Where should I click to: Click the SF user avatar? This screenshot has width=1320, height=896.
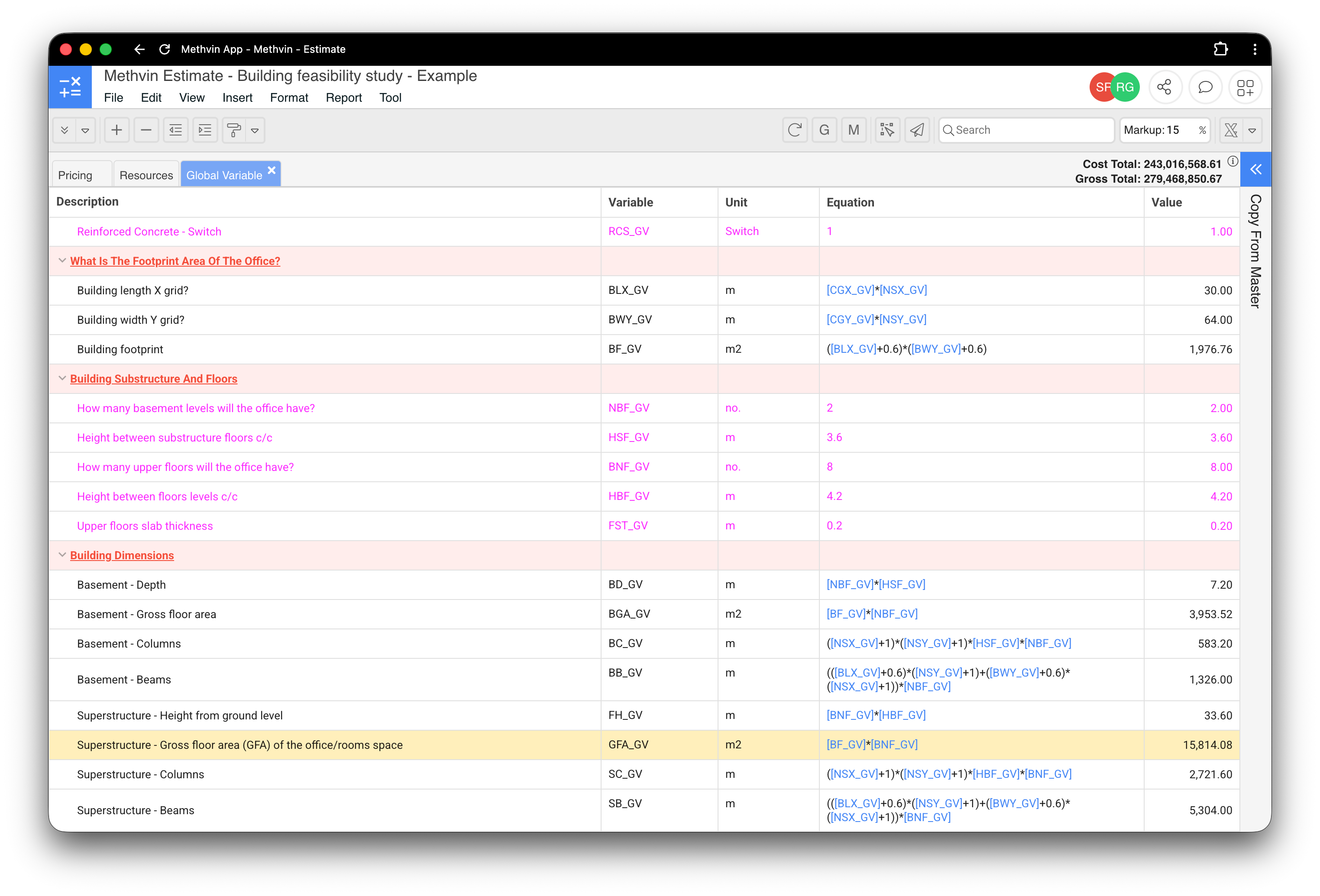1101,87
